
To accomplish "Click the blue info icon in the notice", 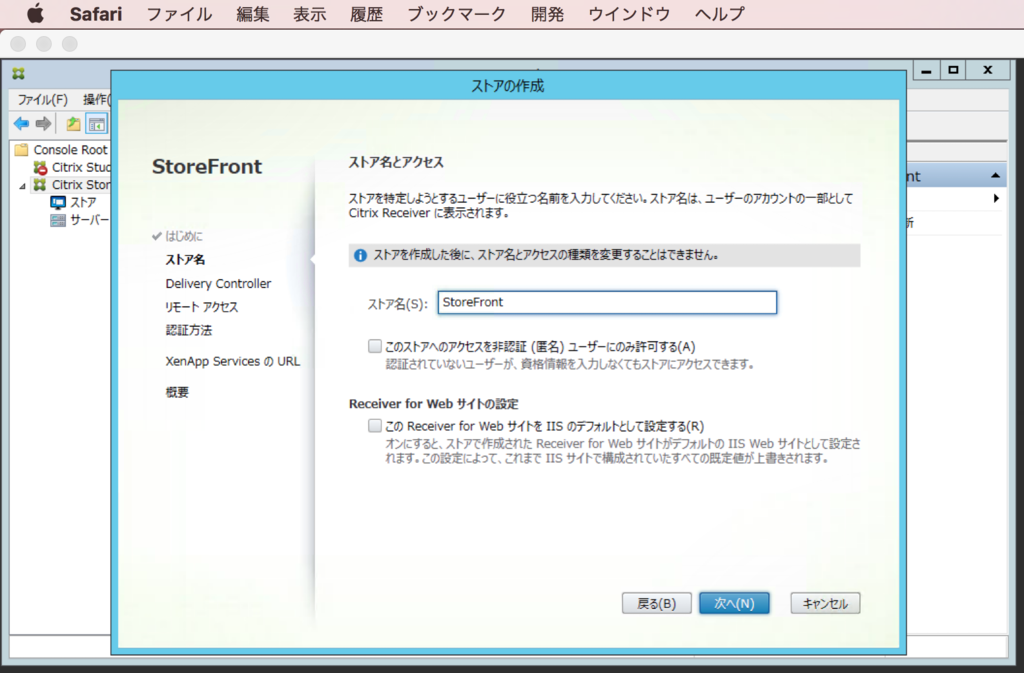I will coord(360,255).
